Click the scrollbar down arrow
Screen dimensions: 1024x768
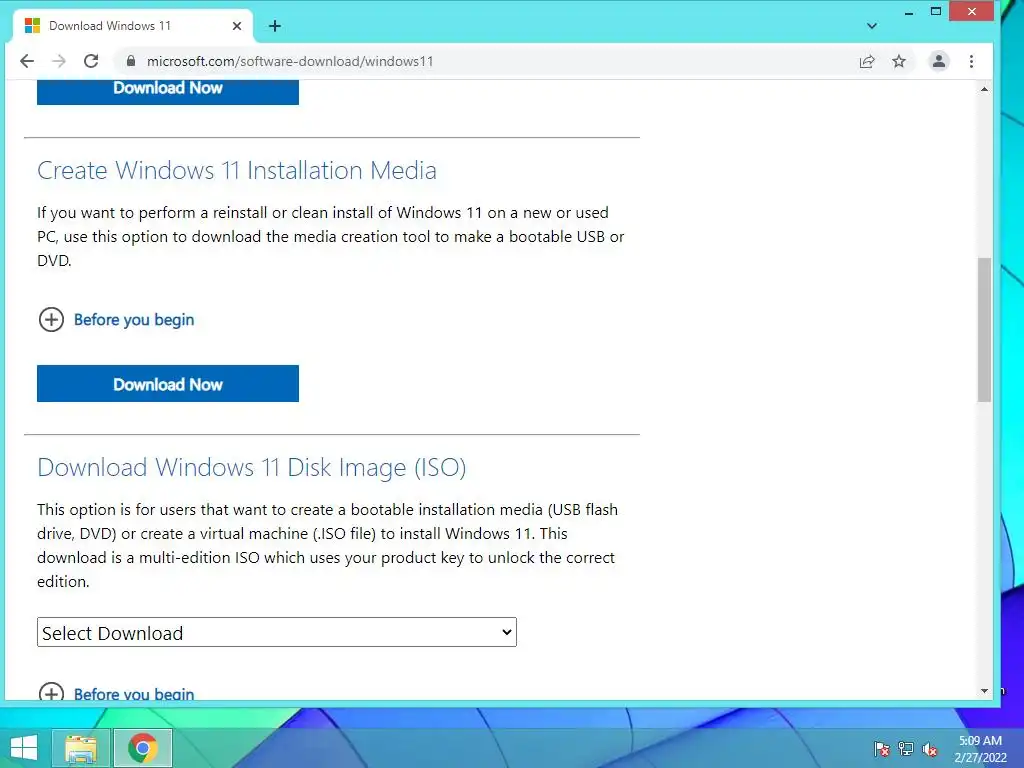(x=984, y=691)
